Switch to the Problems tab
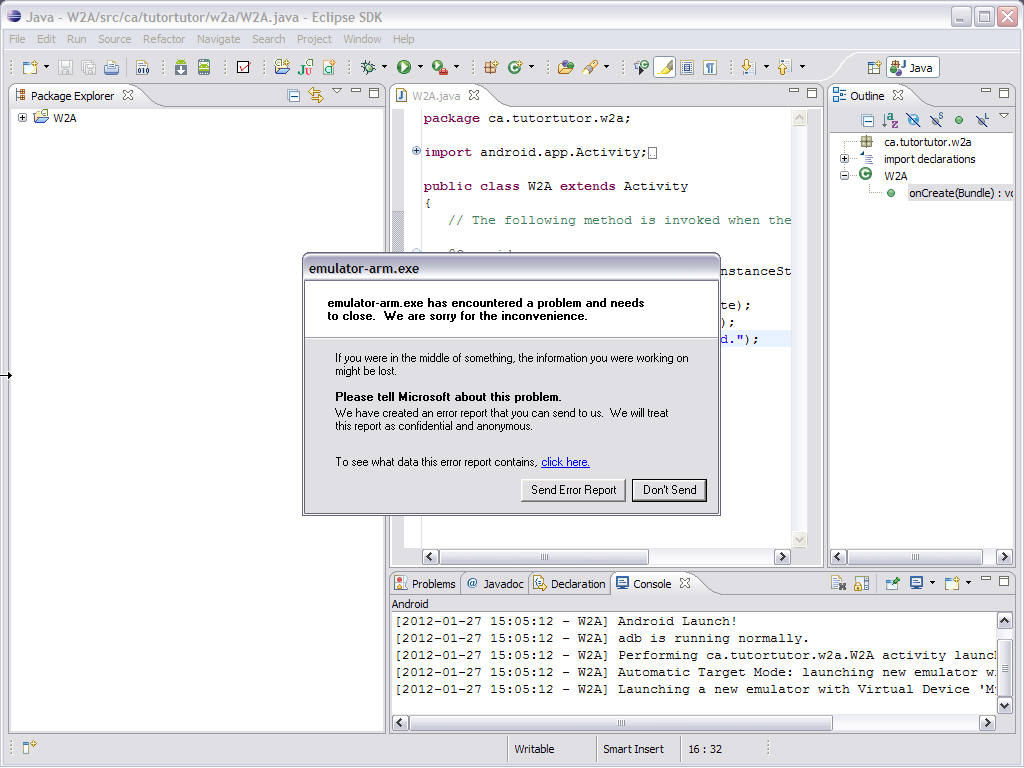 coord(426,584)
